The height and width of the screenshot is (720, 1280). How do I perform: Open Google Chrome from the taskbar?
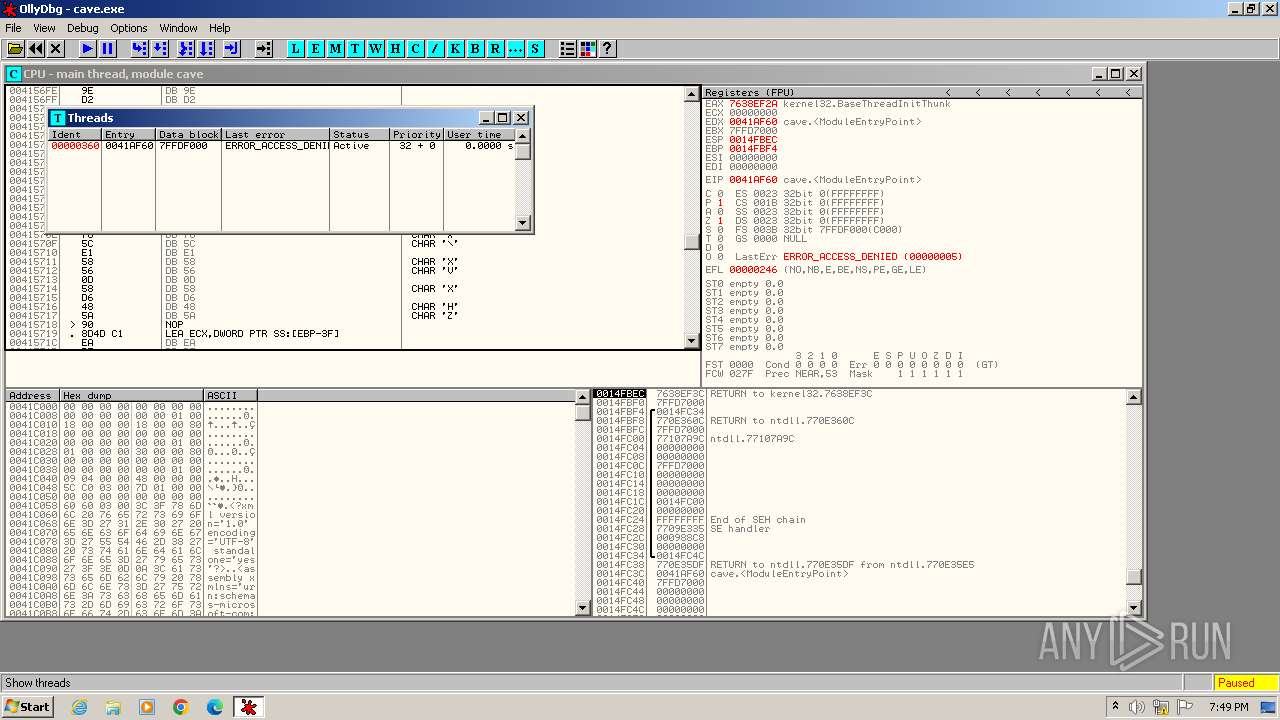point(181,707)
